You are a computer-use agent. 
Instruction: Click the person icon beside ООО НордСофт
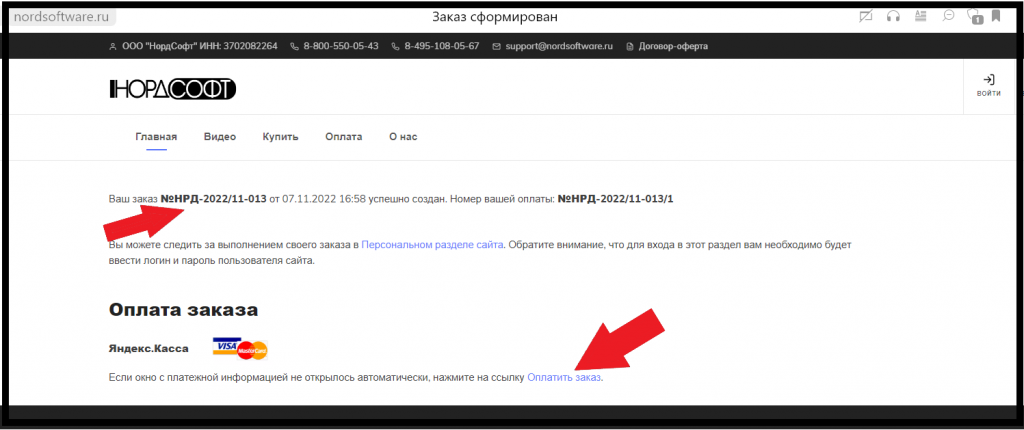pos(112,47)
